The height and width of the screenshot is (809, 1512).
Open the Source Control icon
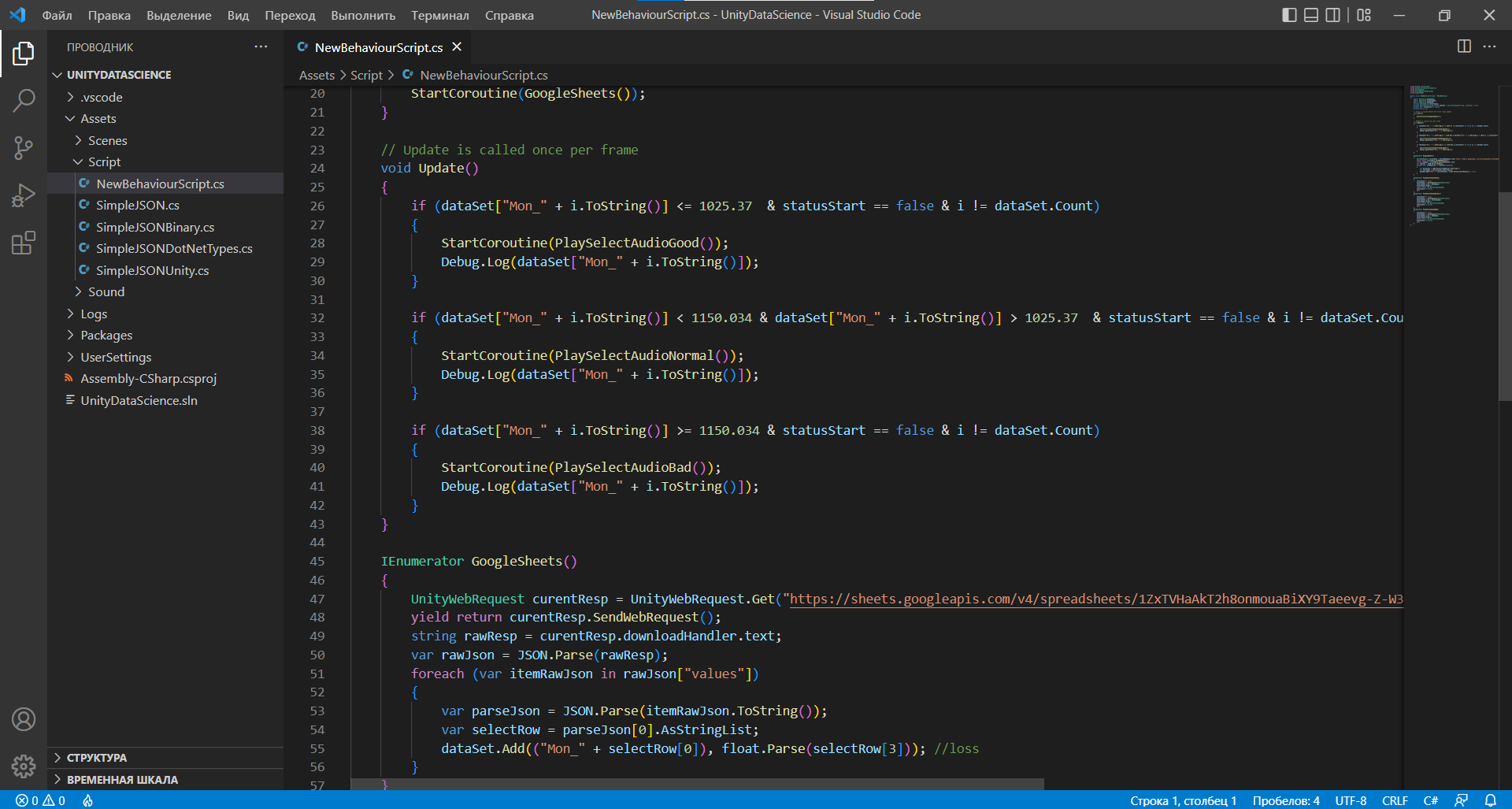pyautogui.click(x=24, y=148)
